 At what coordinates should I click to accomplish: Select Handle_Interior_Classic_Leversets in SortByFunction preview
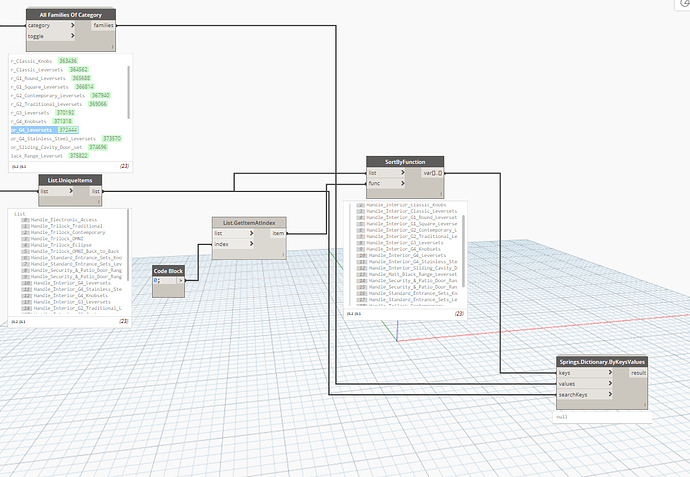pyautogui.click(x=411, y=211)
